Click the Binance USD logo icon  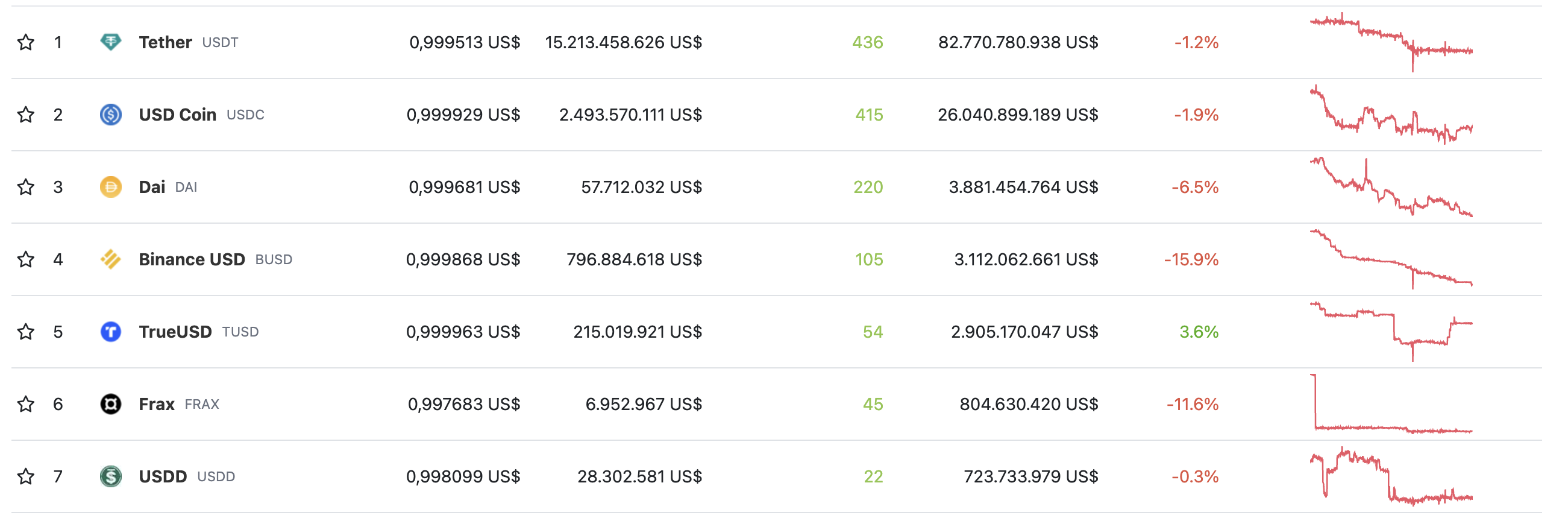tap(110, 260)
